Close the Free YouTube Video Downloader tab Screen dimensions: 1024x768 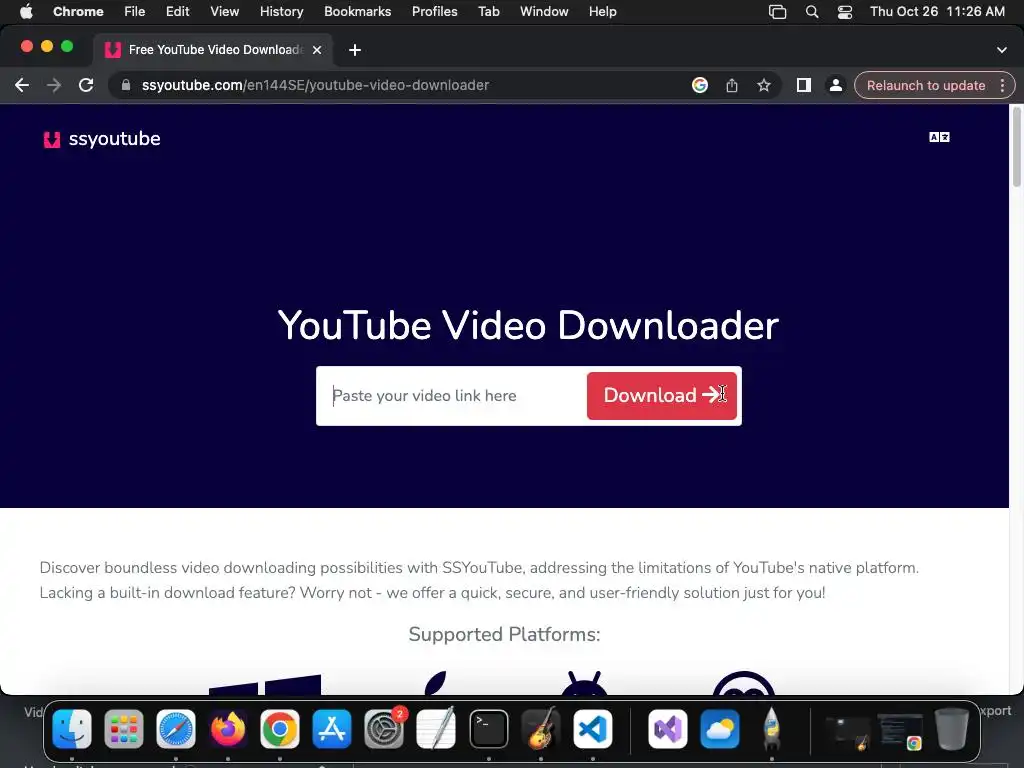pyautogui.click(x=317, y=50)
